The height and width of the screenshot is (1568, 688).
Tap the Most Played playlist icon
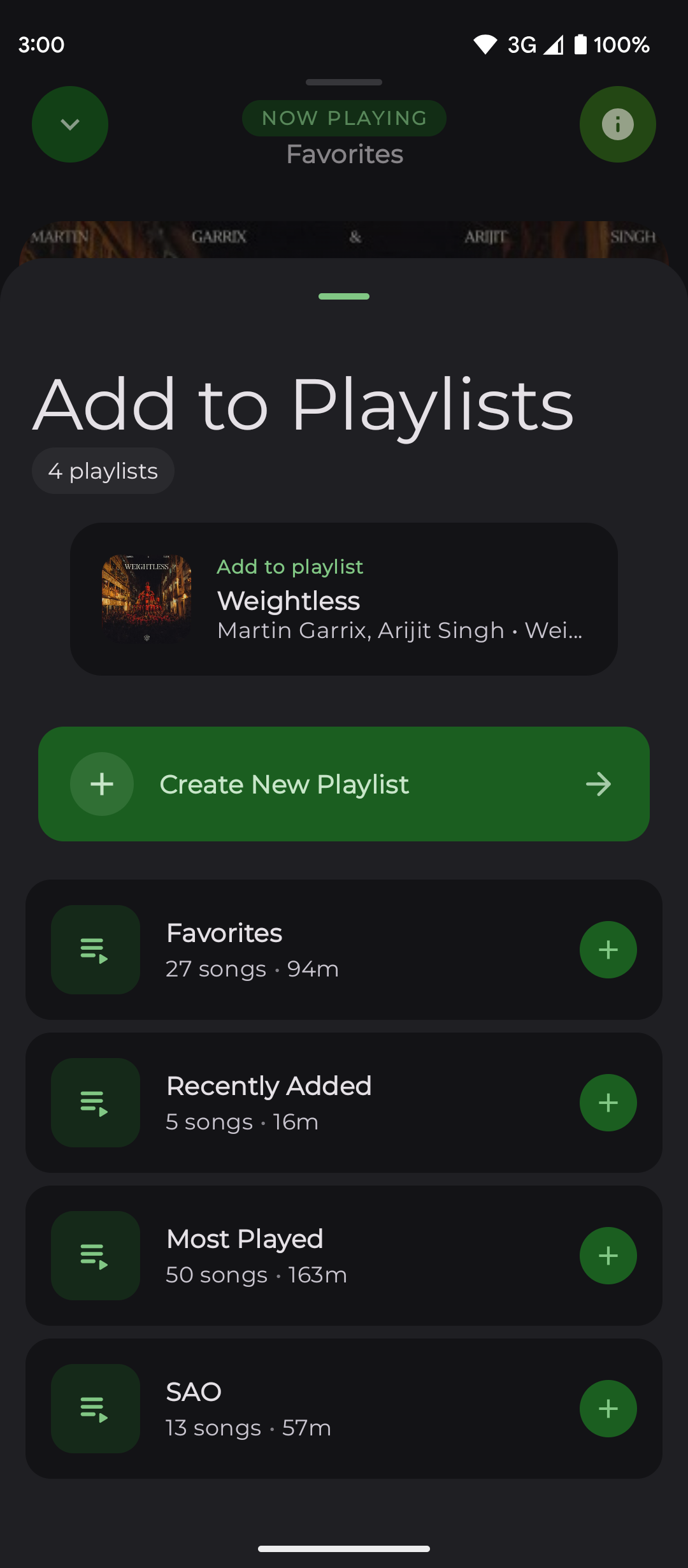(x=96, y=1256)
